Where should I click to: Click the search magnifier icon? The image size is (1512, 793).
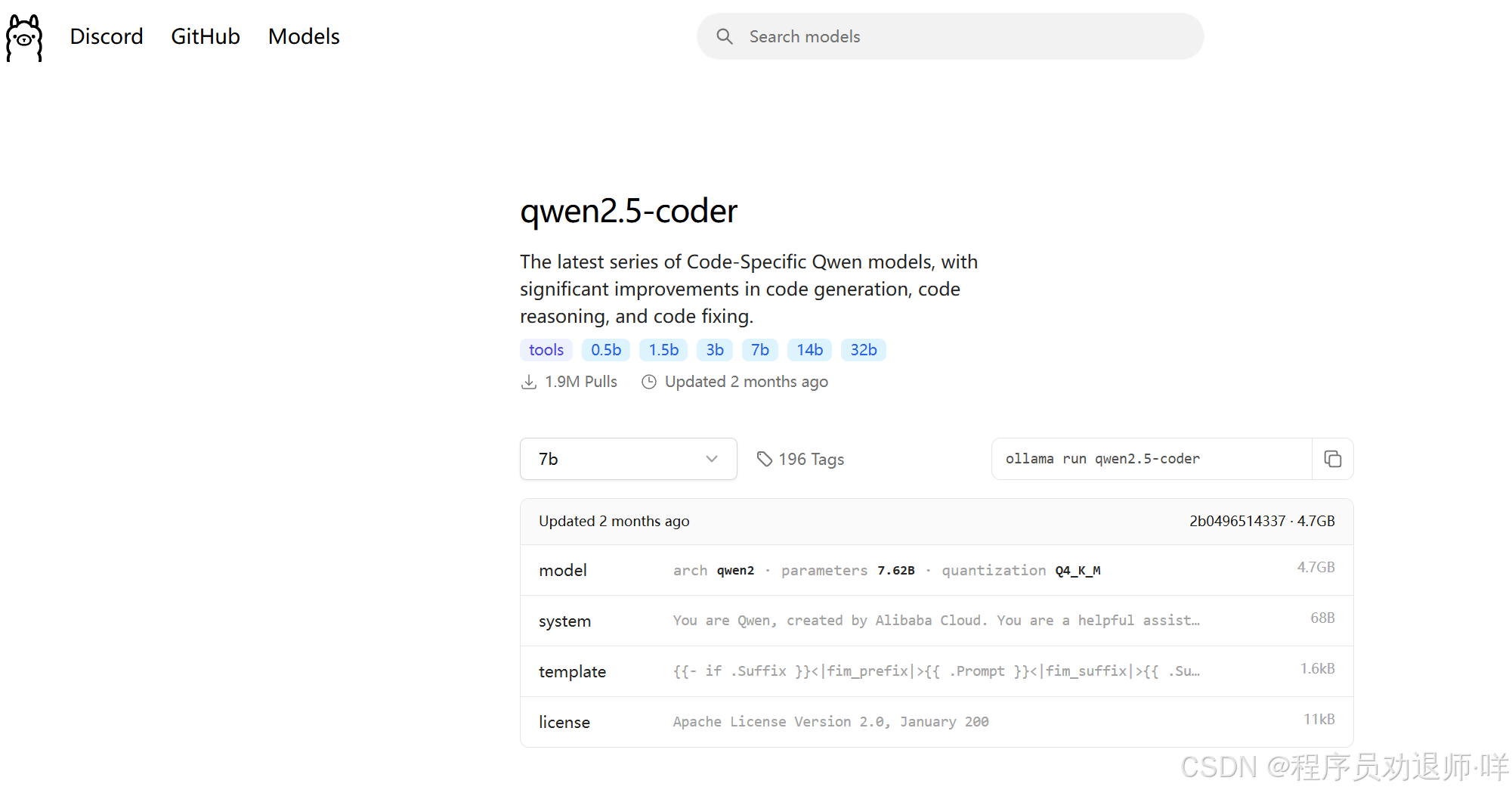coord(725,36)
